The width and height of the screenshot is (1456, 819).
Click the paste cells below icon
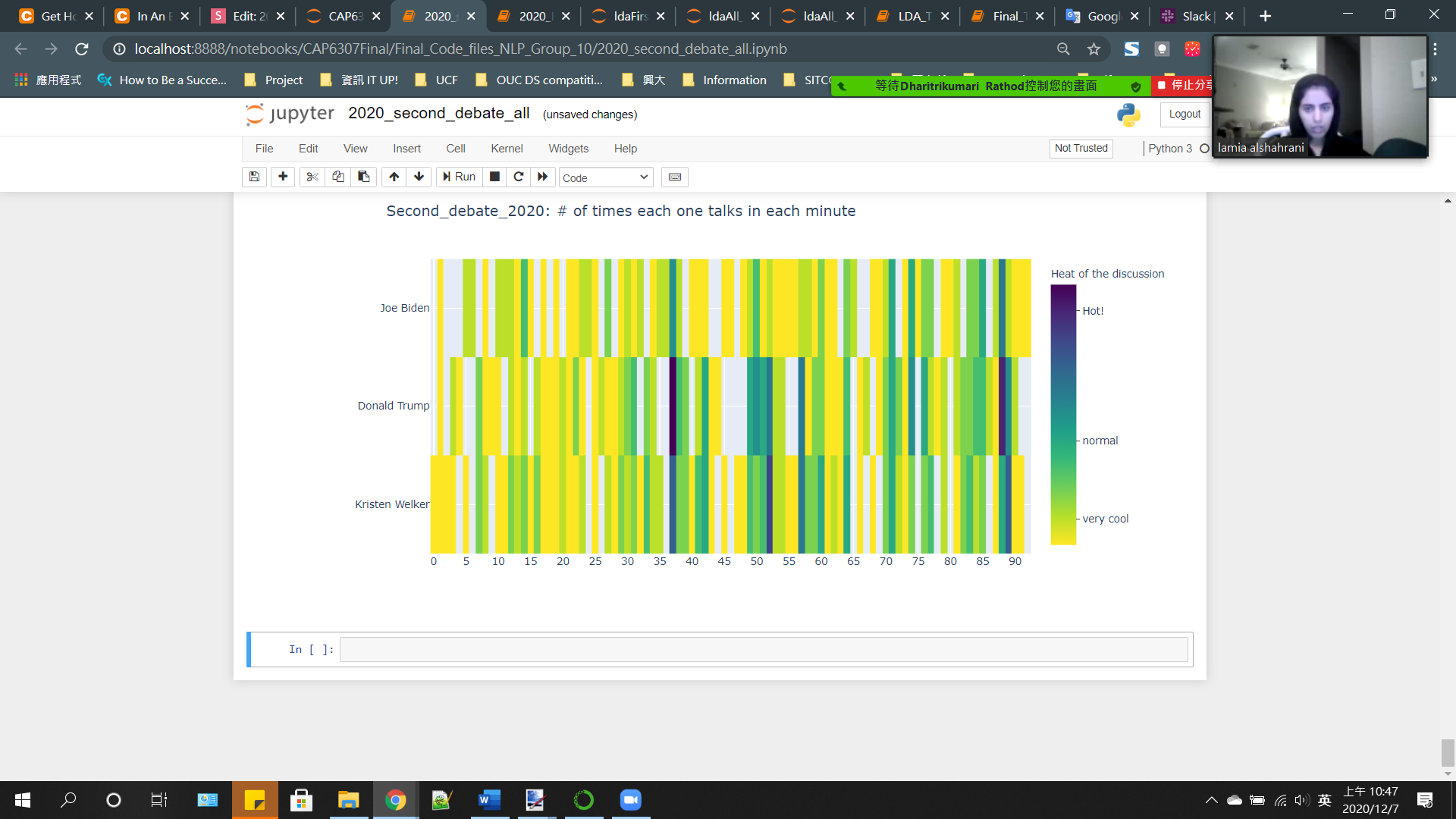364,177
